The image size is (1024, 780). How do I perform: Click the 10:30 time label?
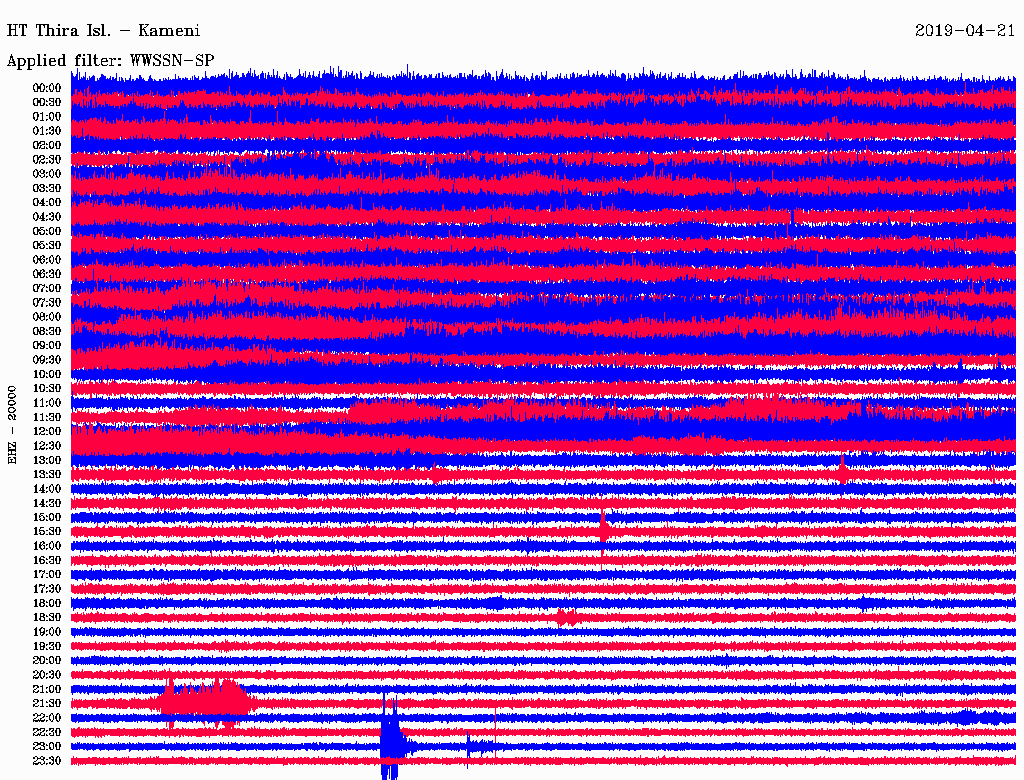point(47,389)
